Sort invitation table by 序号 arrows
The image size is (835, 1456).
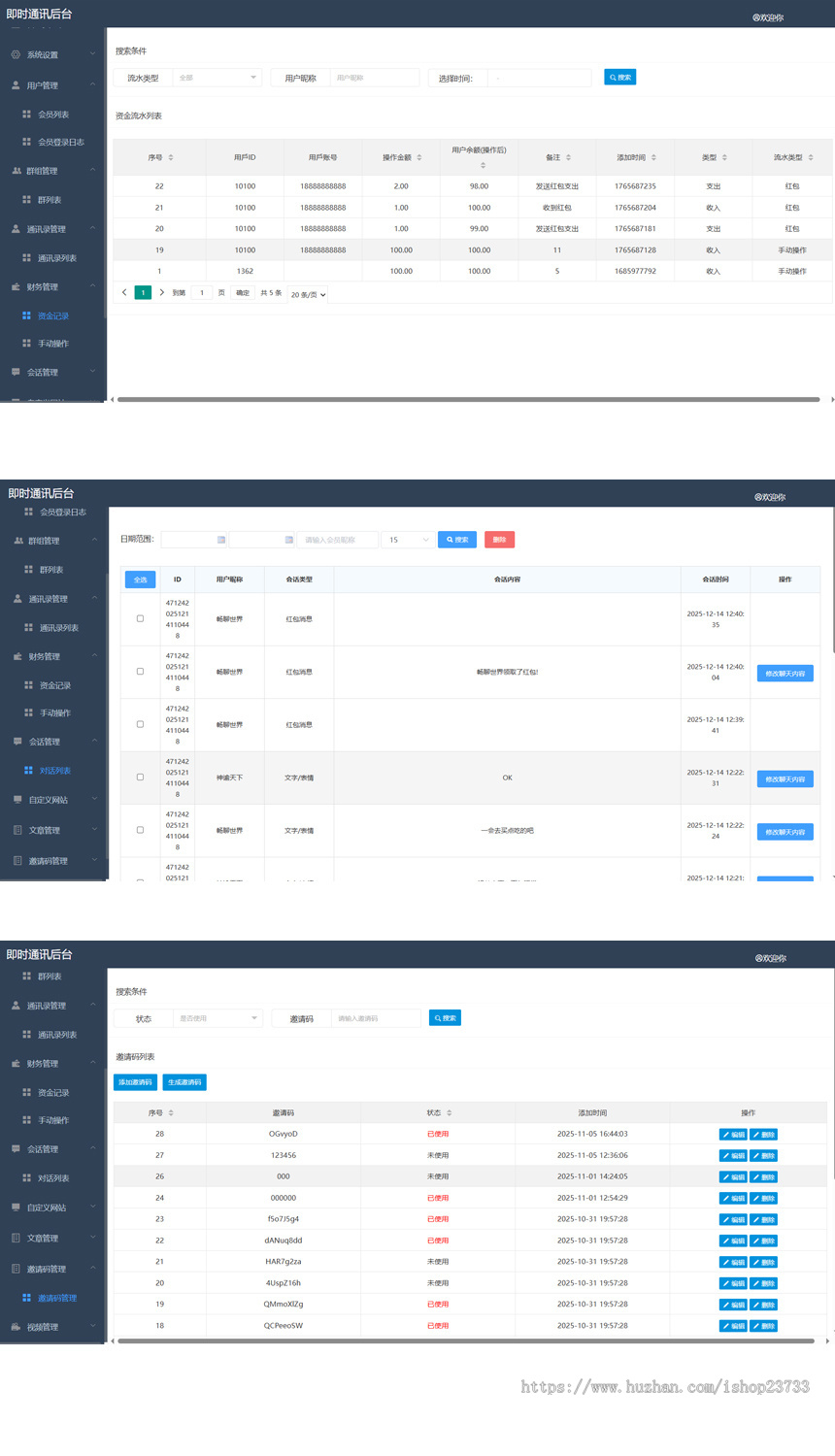tap(171, 1113)
